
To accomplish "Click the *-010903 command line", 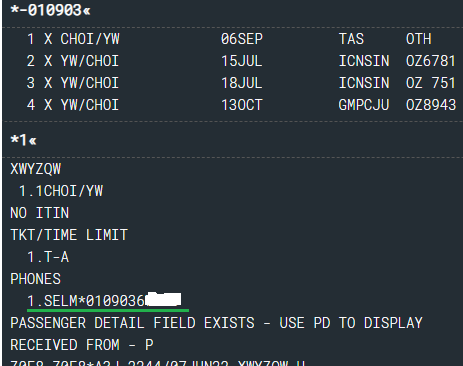I will tap(50, 10).
